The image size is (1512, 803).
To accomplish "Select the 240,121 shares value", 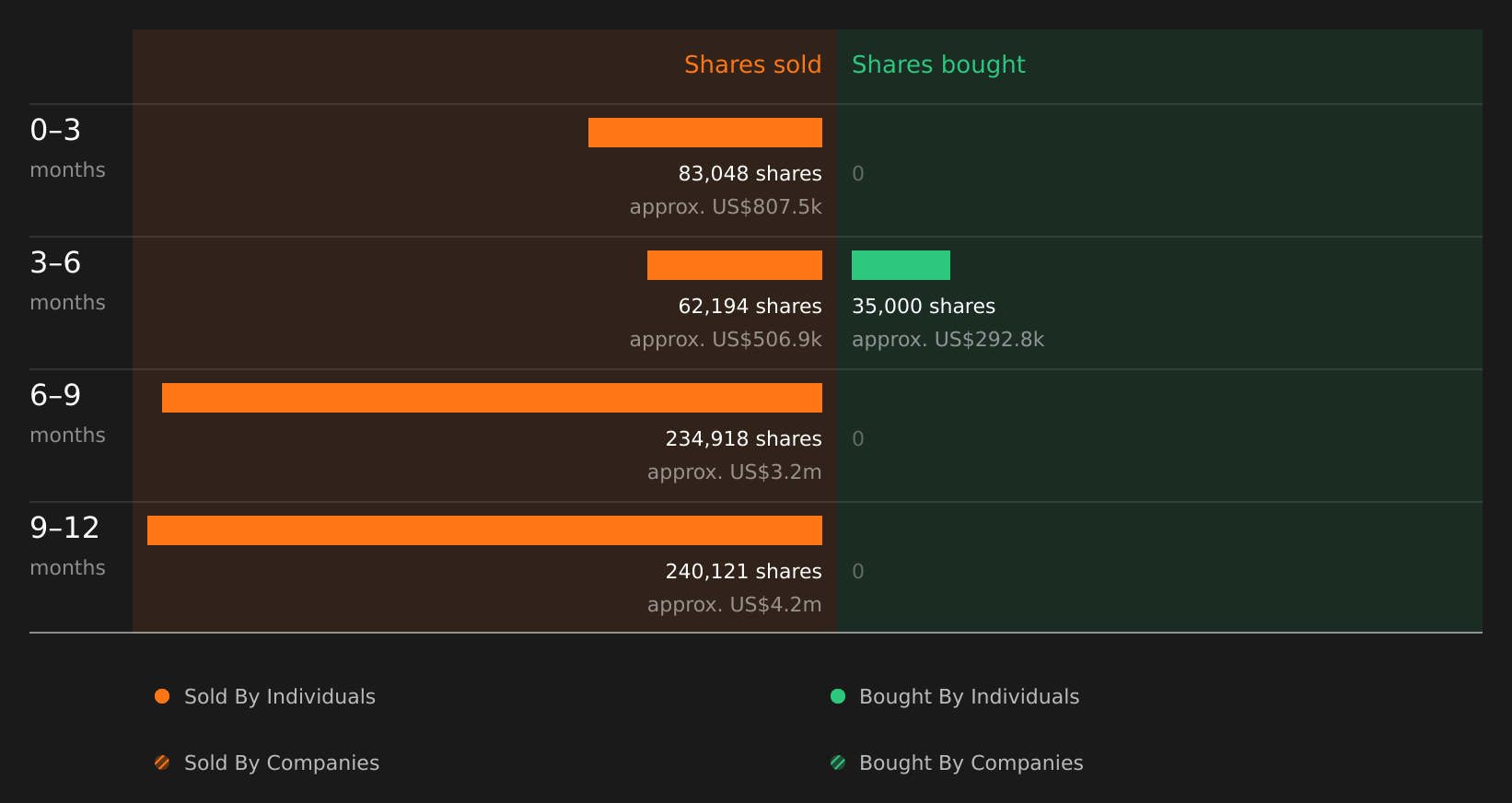I will 743,572.
